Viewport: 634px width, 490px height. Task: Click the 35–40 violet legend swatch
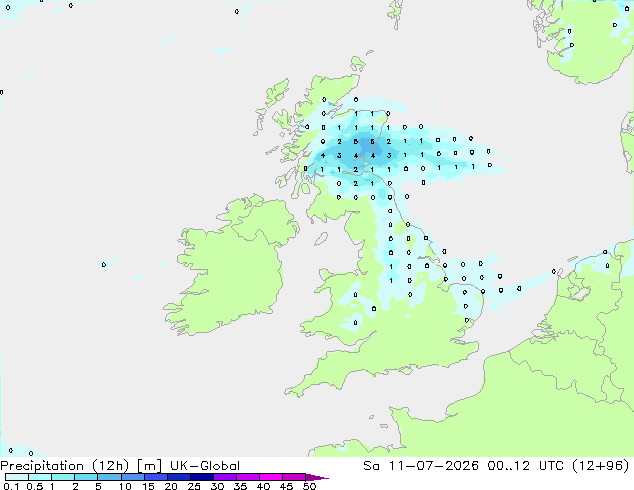tap(247, 477)
